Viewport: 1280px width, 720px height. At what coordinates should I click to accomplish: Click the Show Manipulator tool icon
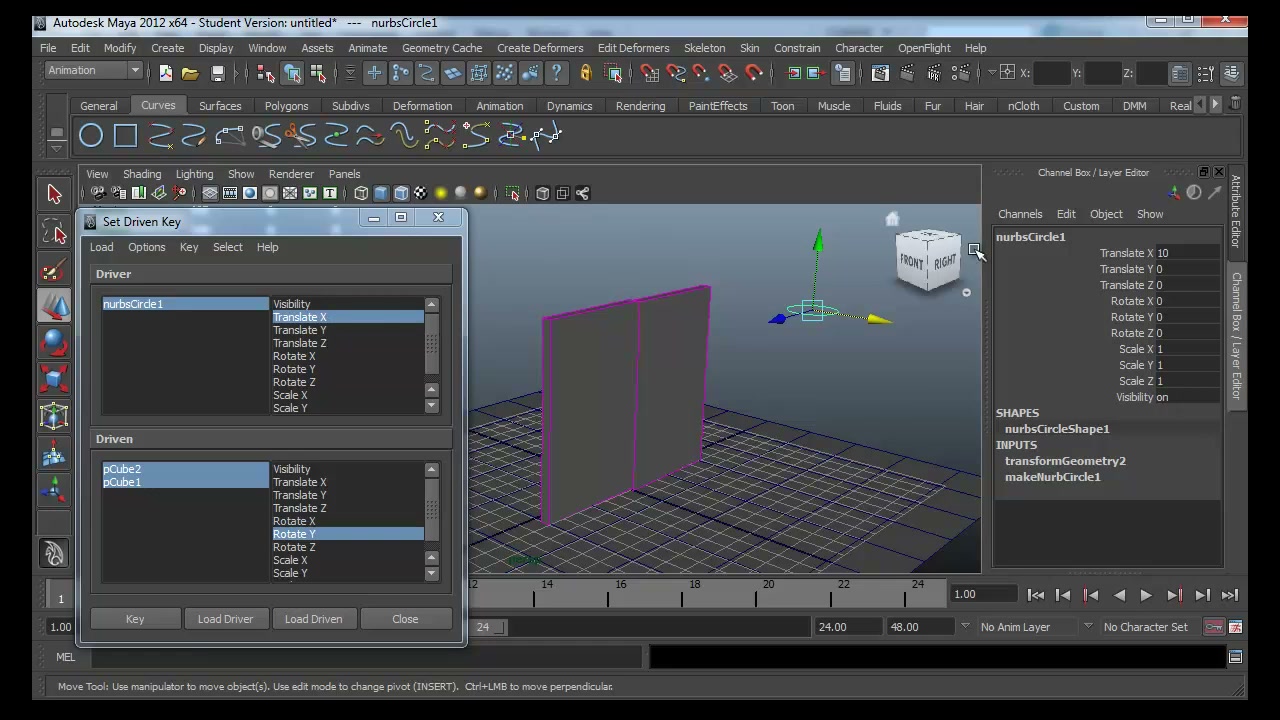(x=54, y=490)
